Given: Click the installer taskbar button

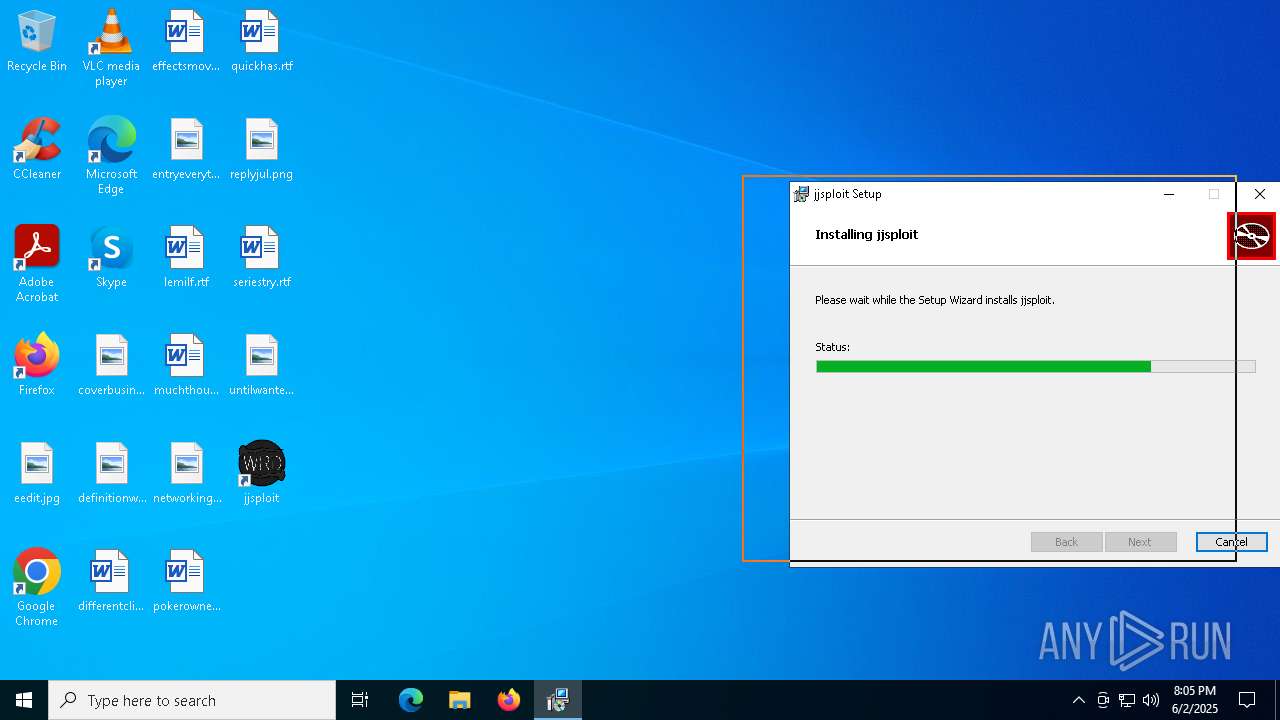Looking at the screenshot, I should 557,700.
